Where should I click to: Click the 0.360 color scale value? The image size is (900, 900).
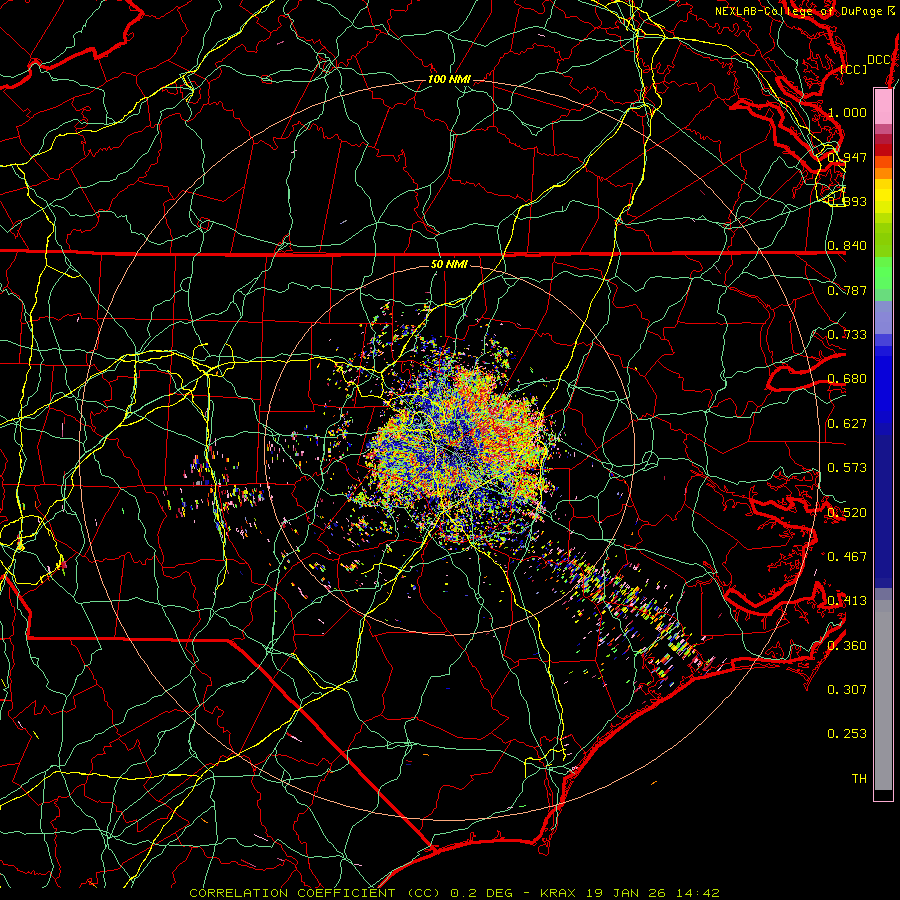[847, 646]
